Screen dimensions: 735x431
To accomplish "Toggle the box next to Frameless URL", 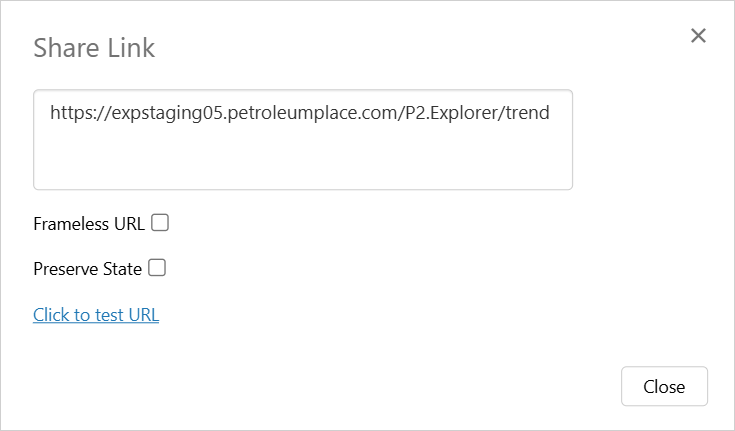I will [x=160, y=223].
